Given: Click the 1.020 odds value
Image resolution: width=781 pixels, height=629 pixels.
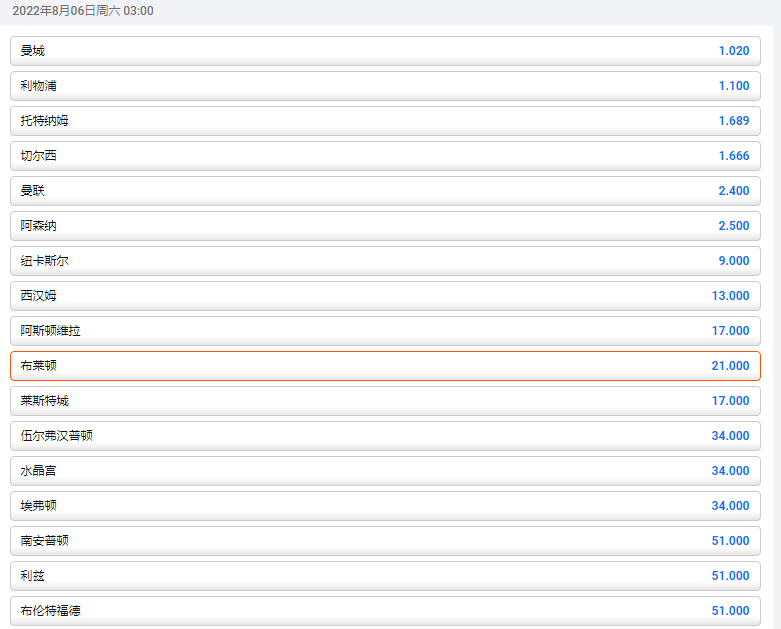Looking at the screenshot, I should 733,51.
